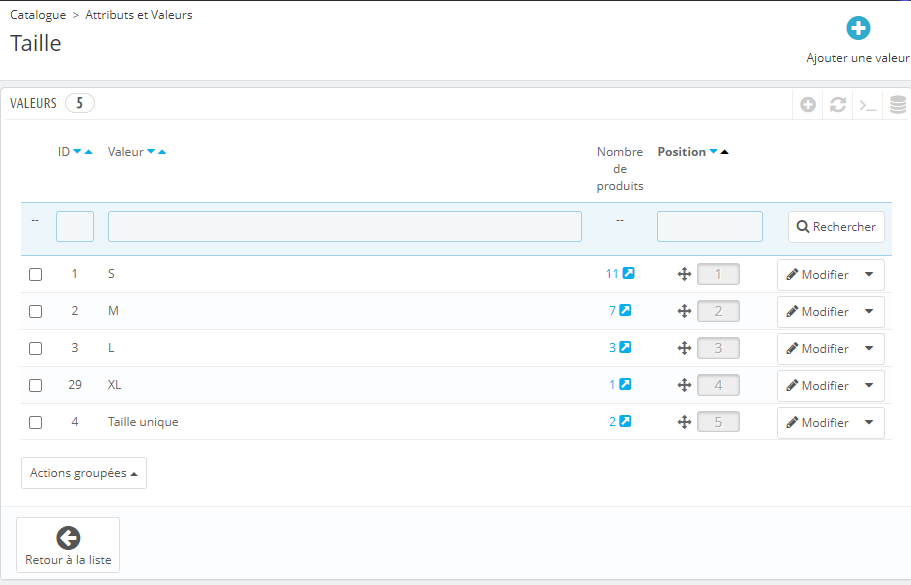The image size is (911, 585).
Task: Go to Catalogue breadcrumb
Action: coord(38,15)
